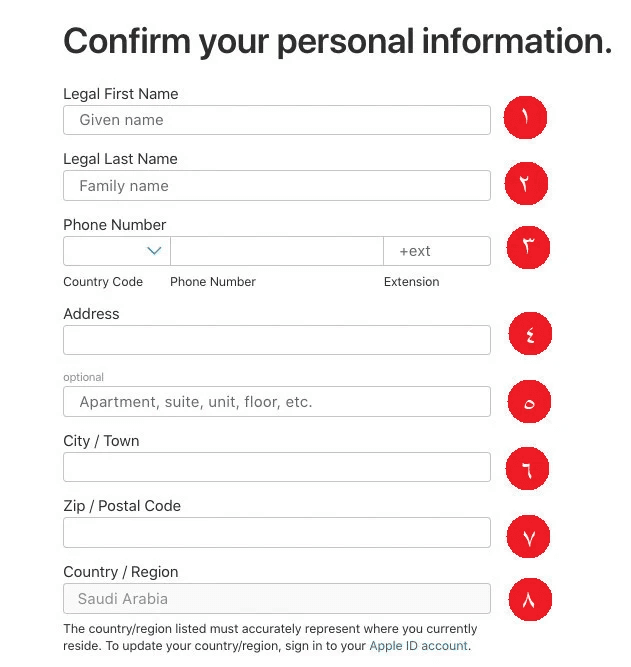Click the red circle numbered ٢ badge
This screenshot has width=631, height=667.
pos(526,184)
